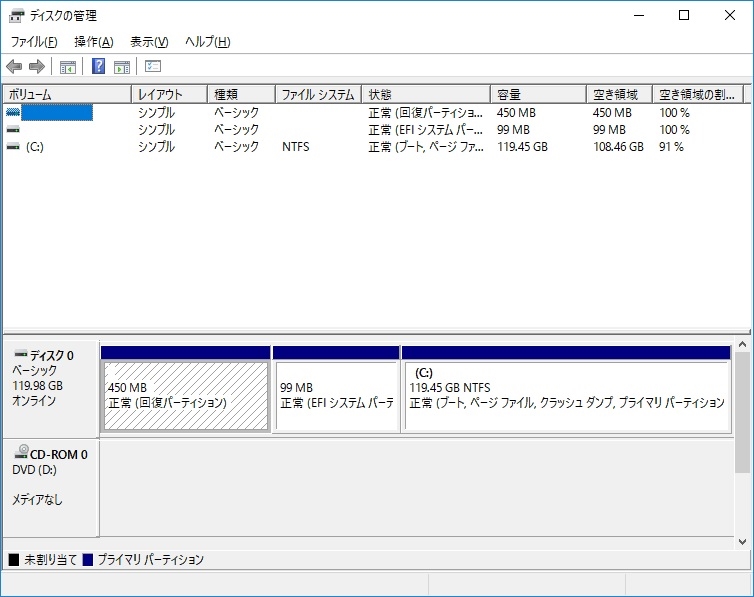Sort by the 空き領域 column header
This screenshot has width=754, height=597.
coord(619,94)
